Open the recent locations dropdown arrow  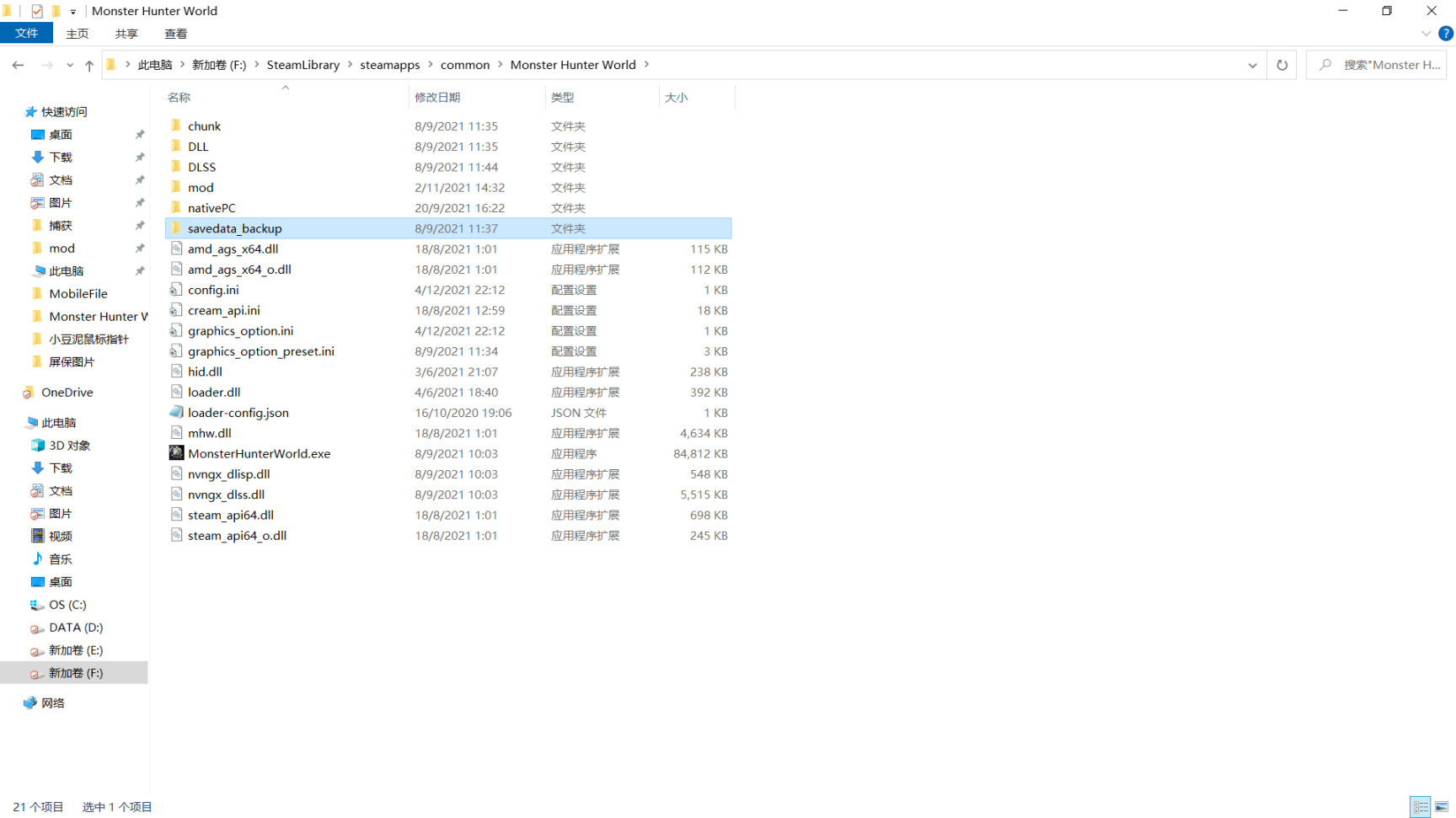70,65
